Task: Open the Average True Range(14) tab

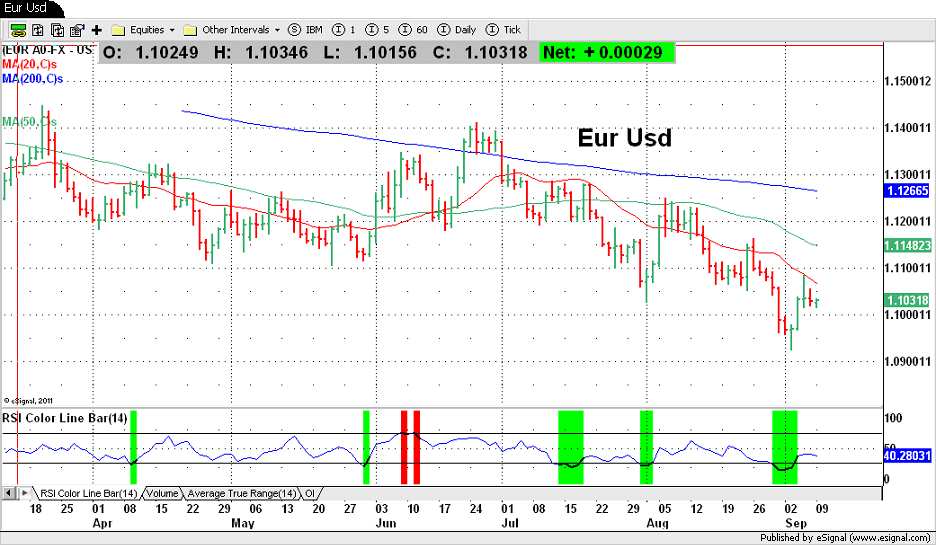Action: pyautogui.click(x=242, y=494)
